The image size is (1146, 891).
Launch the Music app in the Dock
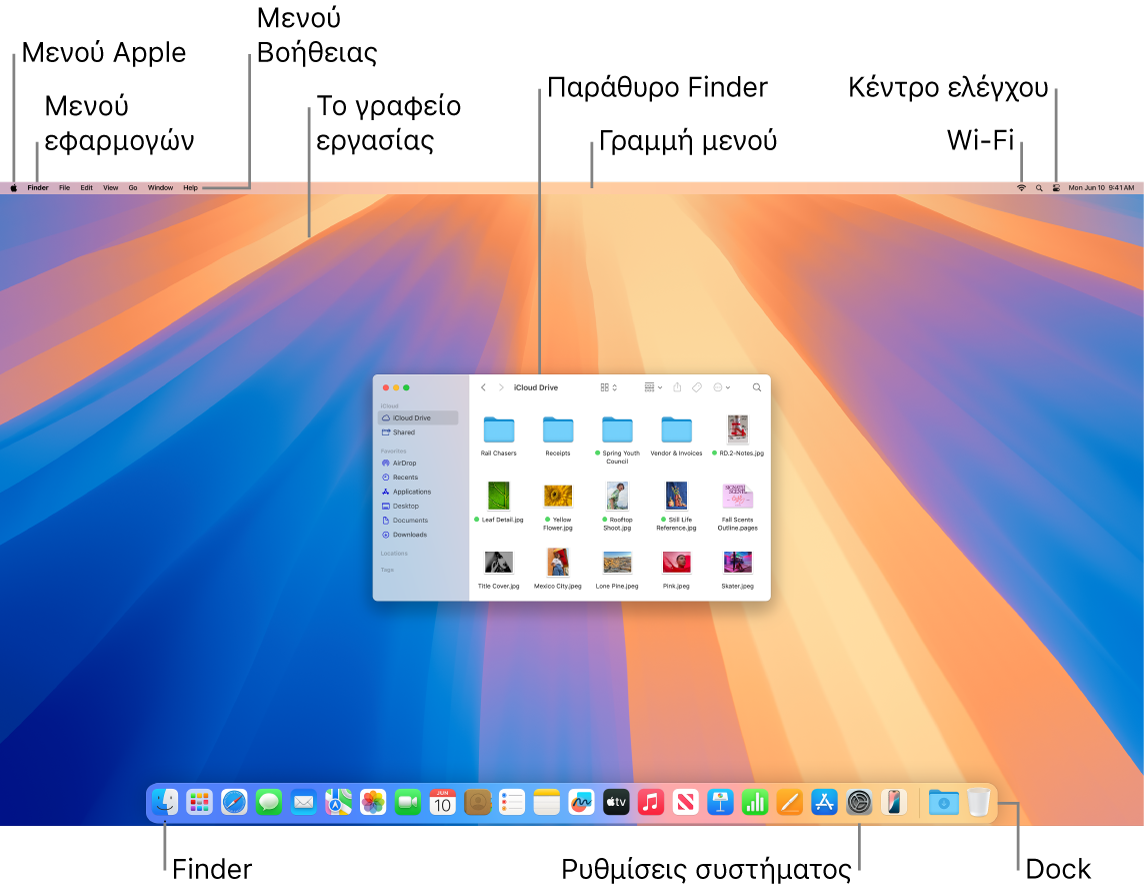[x=653, y=801]
